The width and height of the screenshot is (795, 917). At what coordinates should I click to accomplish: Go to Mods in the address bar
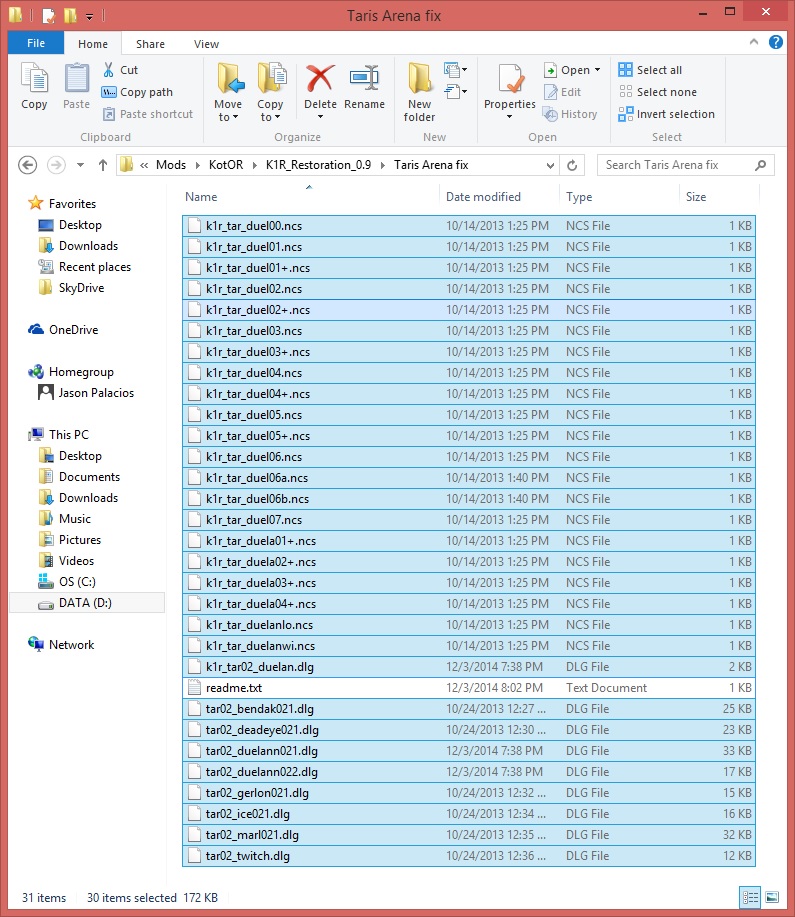point(171,165)
